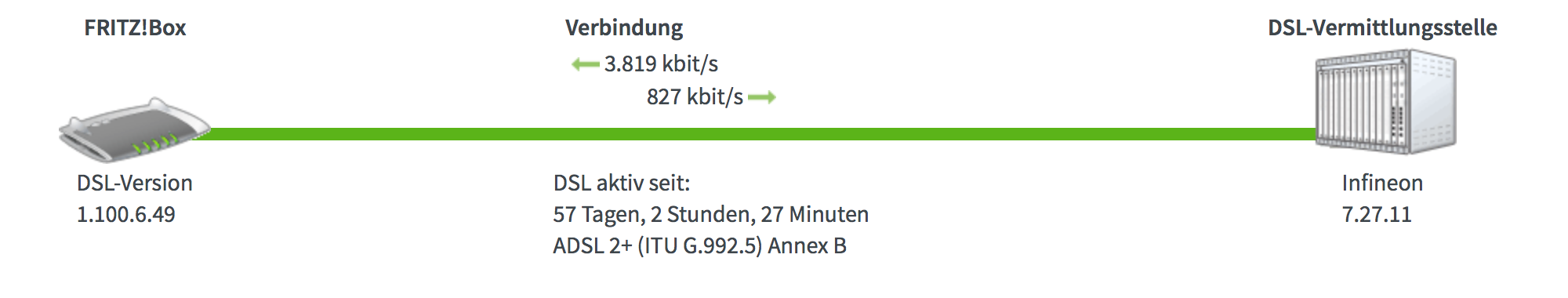
Task: Select the version number 1.100.6.49
Action: 125,214
